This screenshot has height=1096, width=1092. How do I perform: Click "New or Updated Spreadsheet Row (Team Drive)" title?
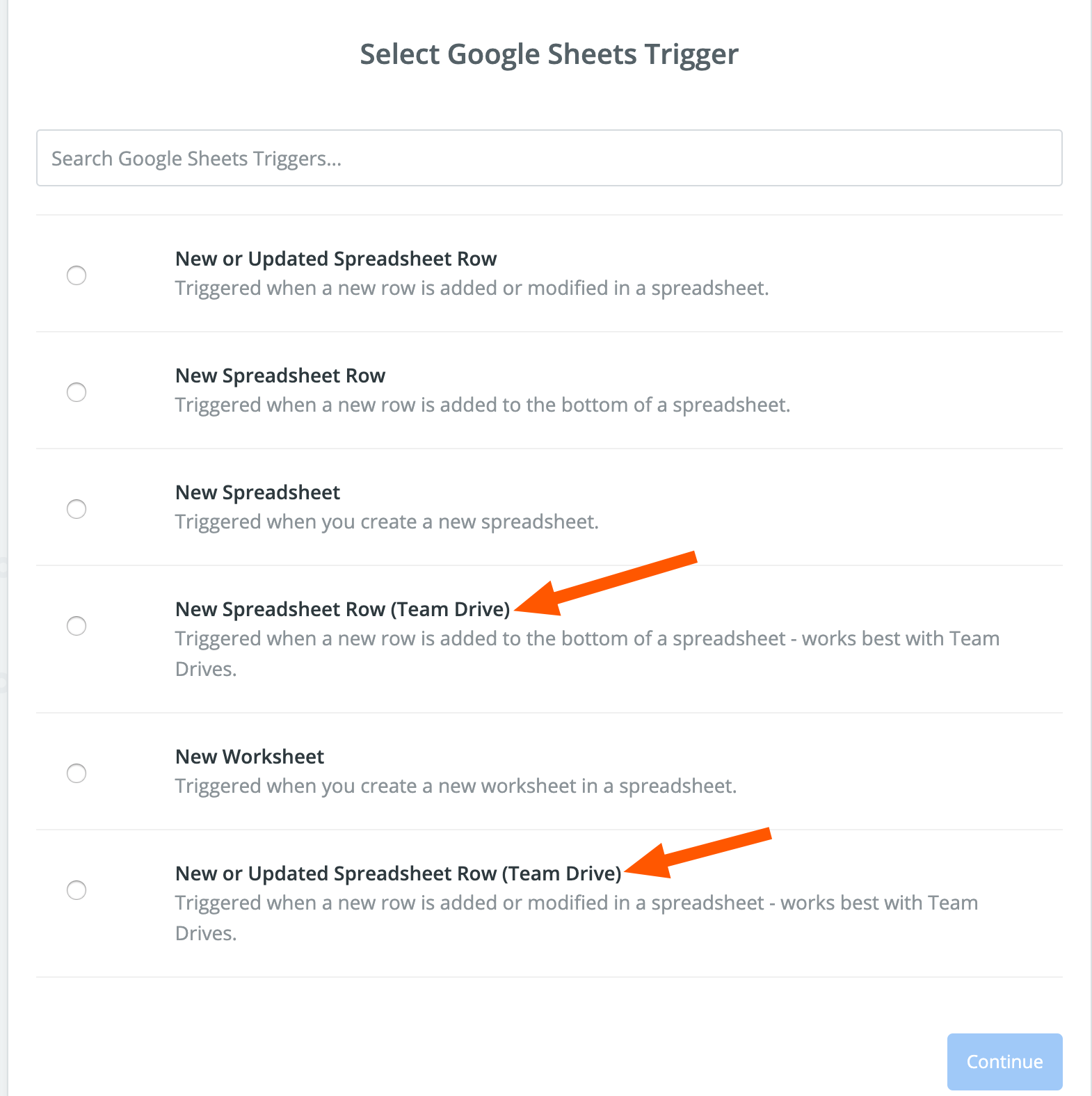[398, 873]
